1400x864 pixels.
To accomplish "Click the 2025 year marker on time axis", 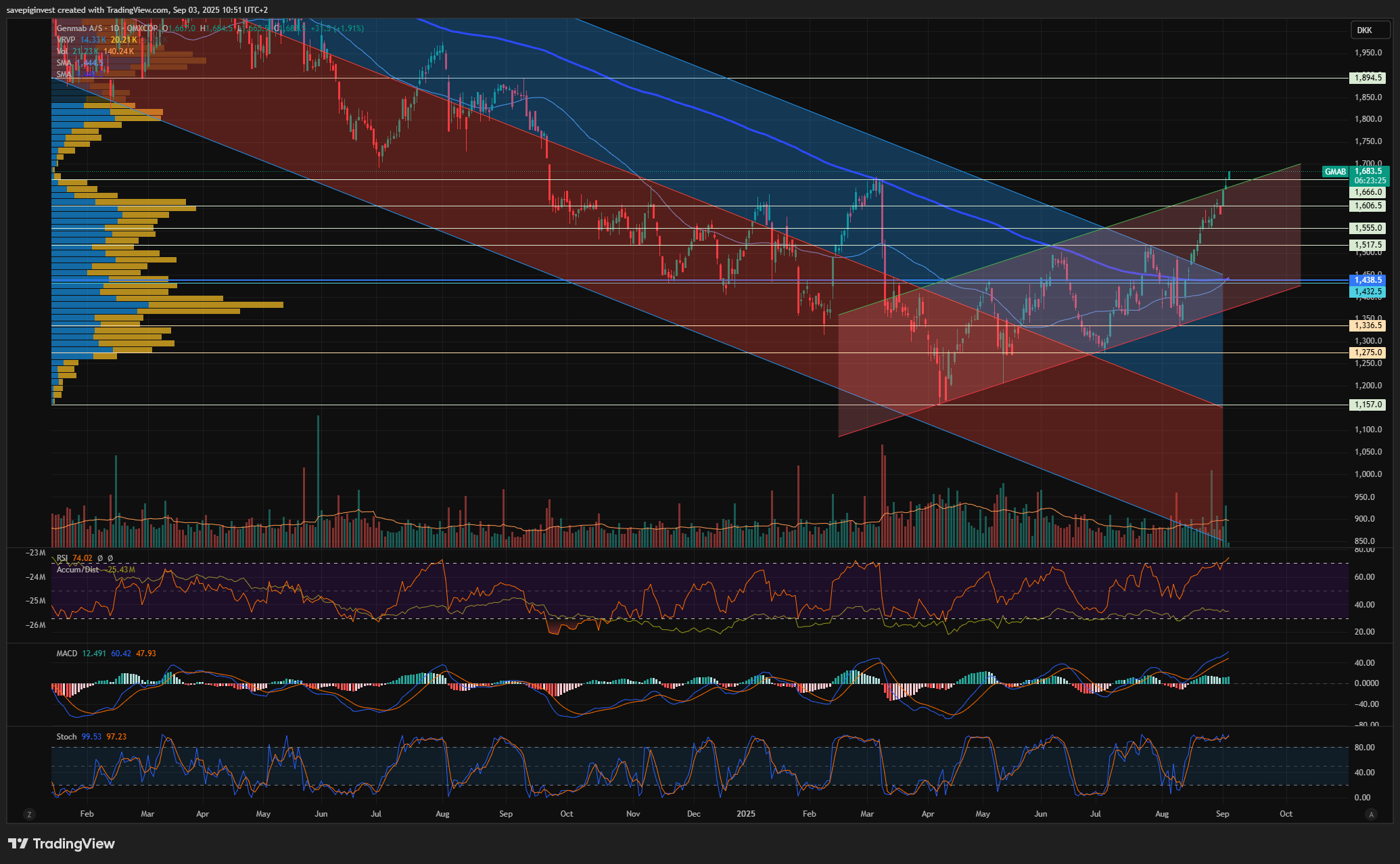I will [x=745, y=814].
